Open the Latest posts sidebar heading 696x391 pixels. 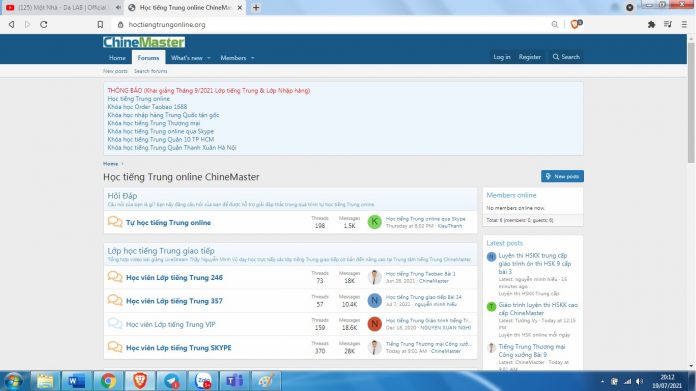(505, 243)
